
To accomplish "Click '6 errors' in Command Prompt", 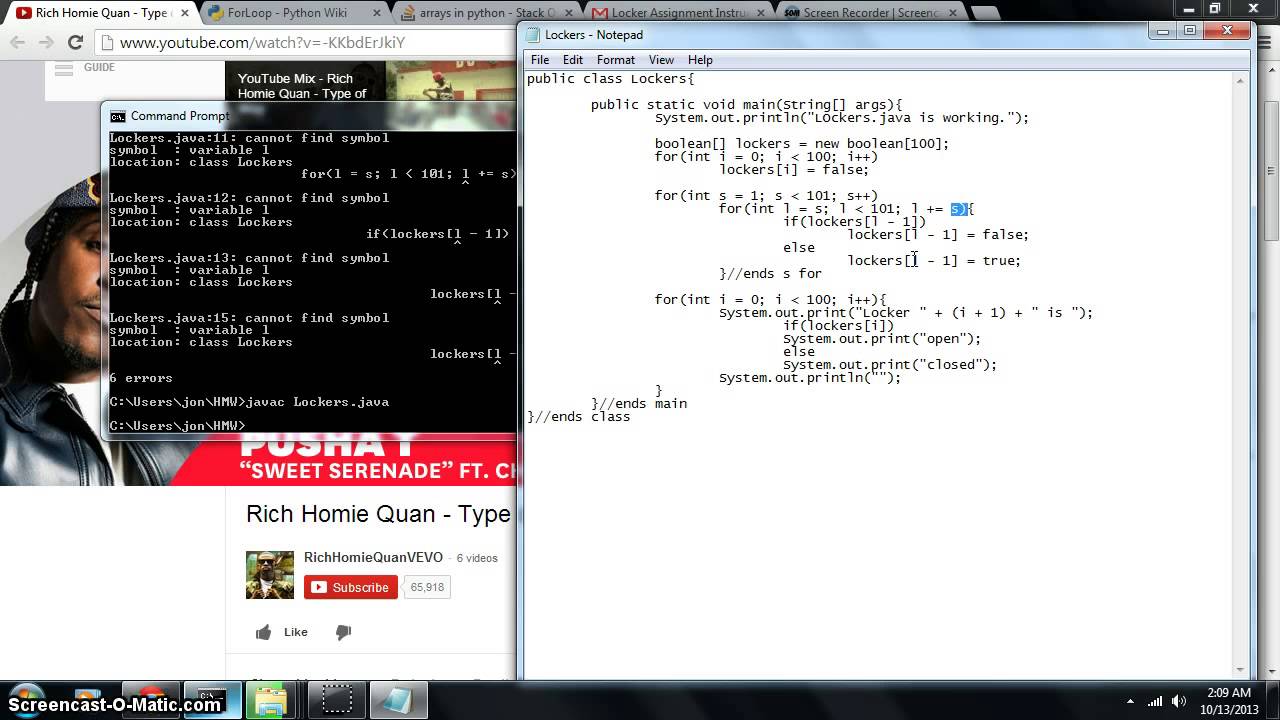I will coord(141,378).
